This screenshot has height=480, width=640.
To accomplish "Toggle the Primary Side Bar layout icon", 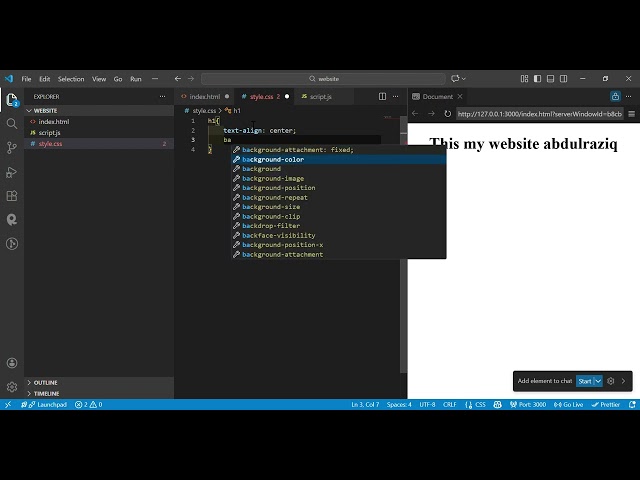I will coord(538,78).
